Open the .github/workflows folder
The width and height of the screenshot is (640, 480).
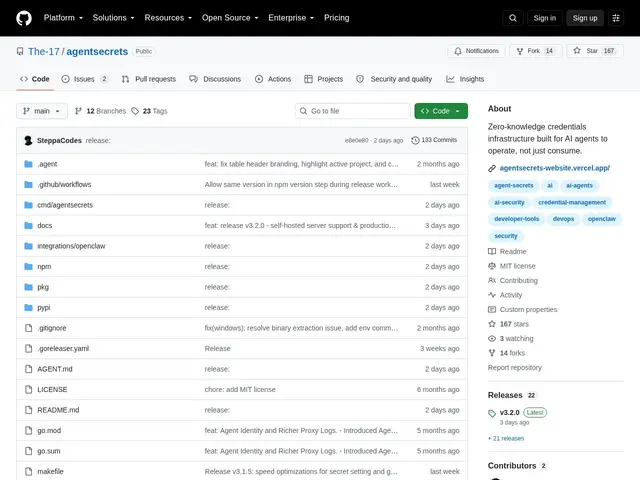(64, 184)
